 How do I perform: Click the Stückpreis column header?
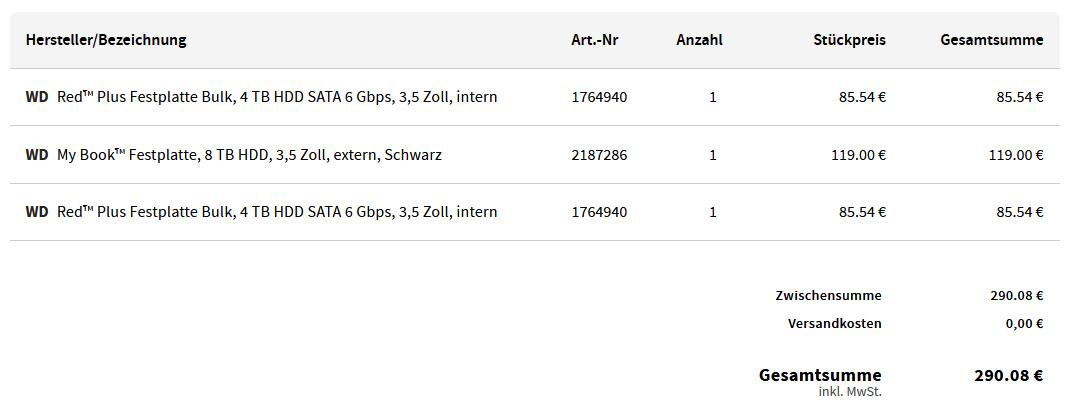click(848, 41)
